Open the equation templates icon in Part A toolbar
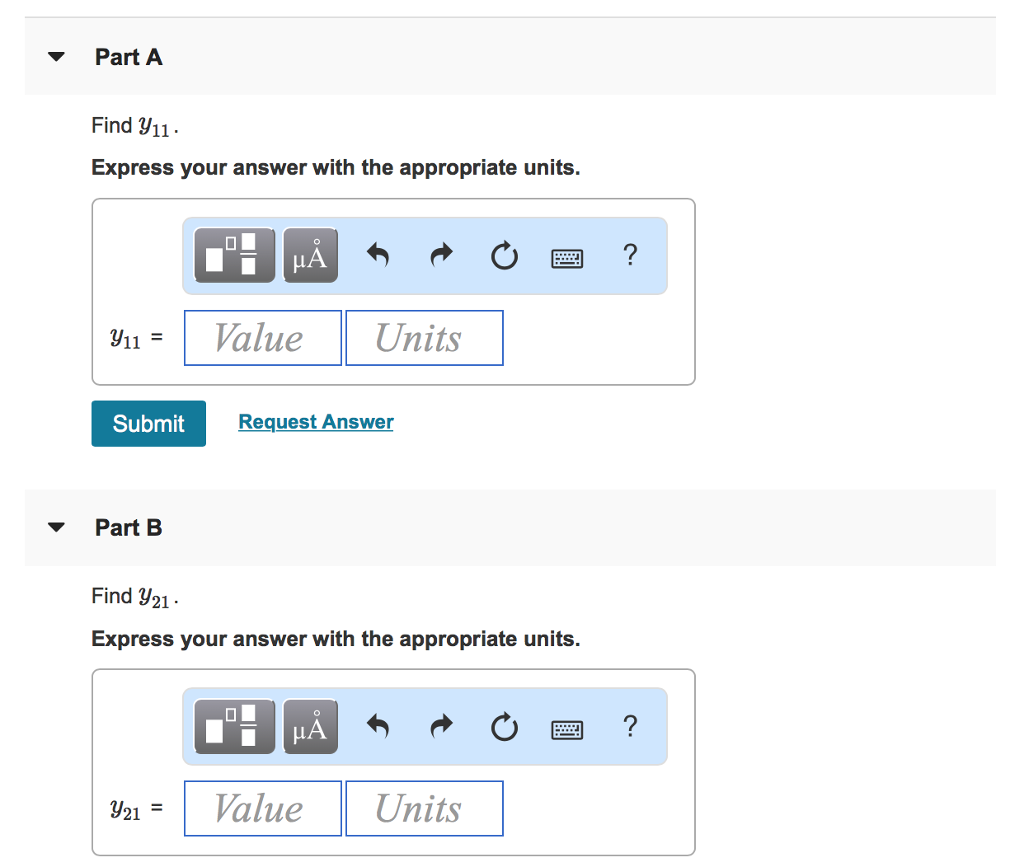Viewport: 1024px width, 867px height. pos(232,255)
